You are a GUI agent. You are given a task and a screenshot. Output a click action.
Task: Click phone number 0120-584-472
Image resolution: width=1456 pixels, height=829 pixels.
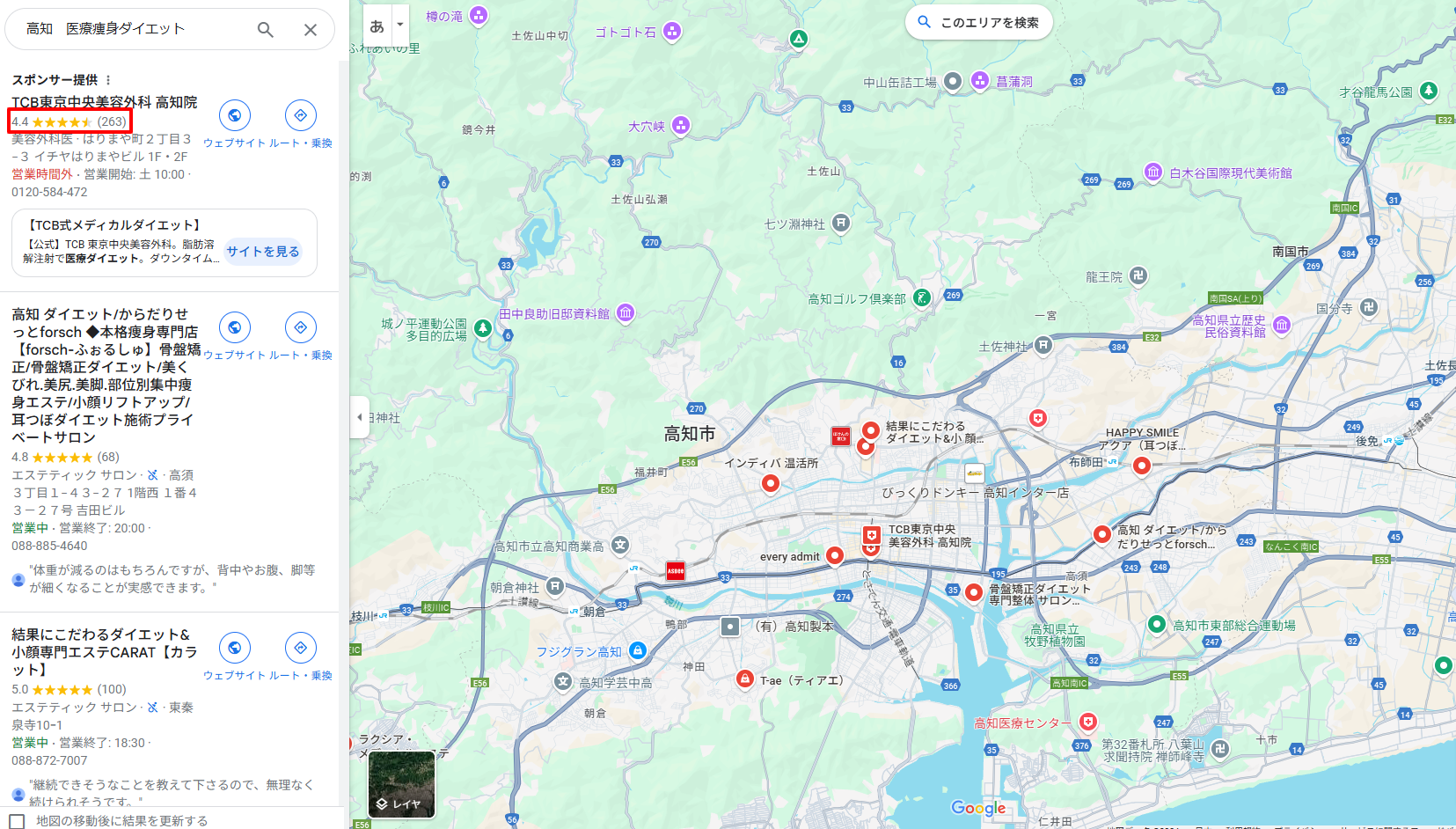pyautogui.click(x=49, y=192)
